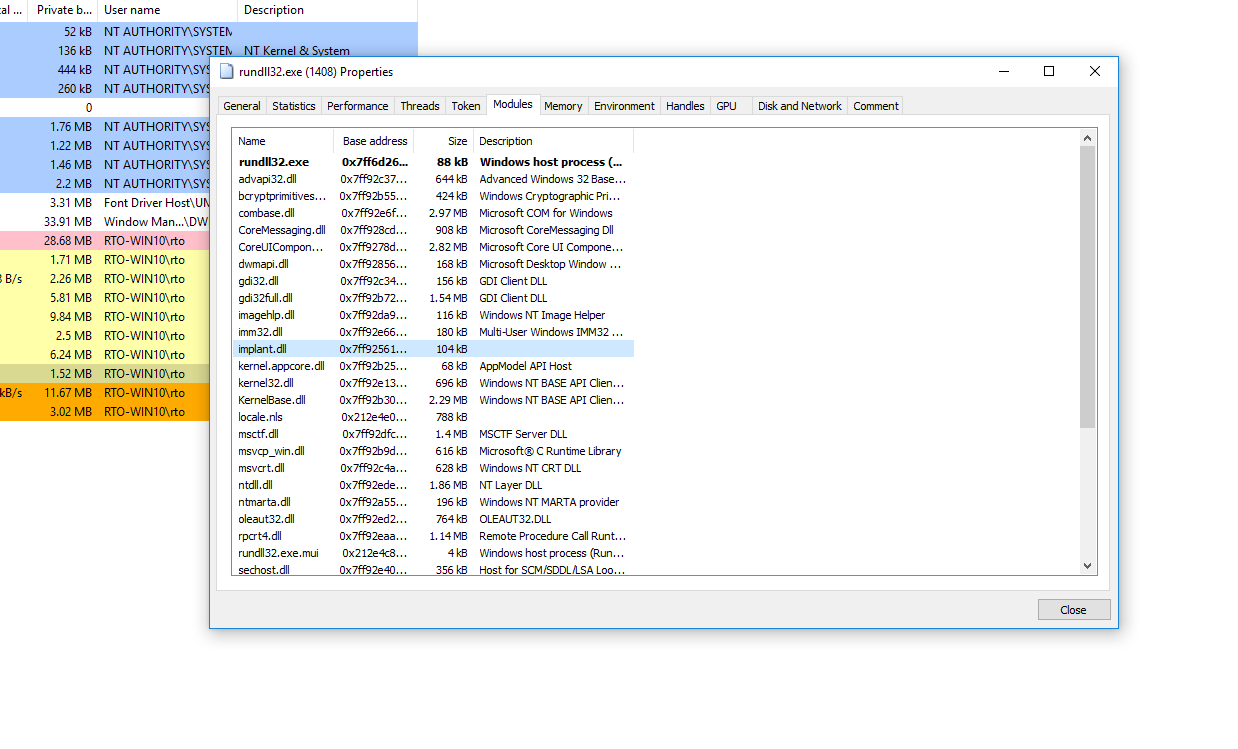The image size is (1238, 749).
Task: Click Private bytes column header in background window
Action: pos(62,10)
